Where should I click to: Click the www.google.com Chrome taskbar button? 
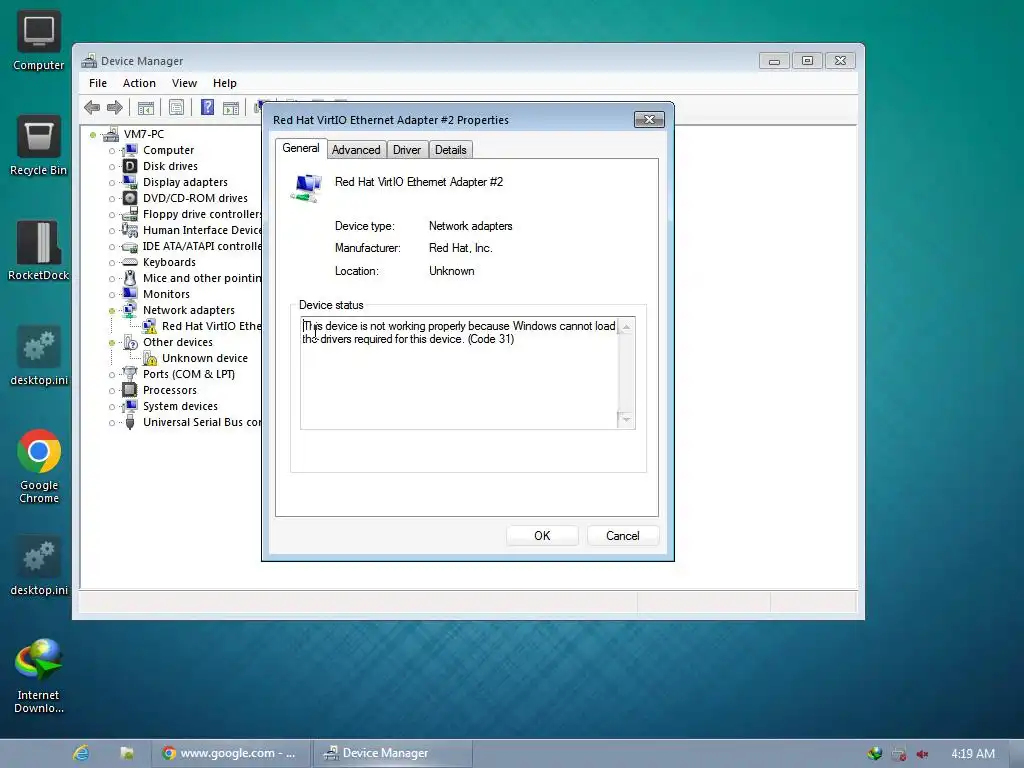230,753
